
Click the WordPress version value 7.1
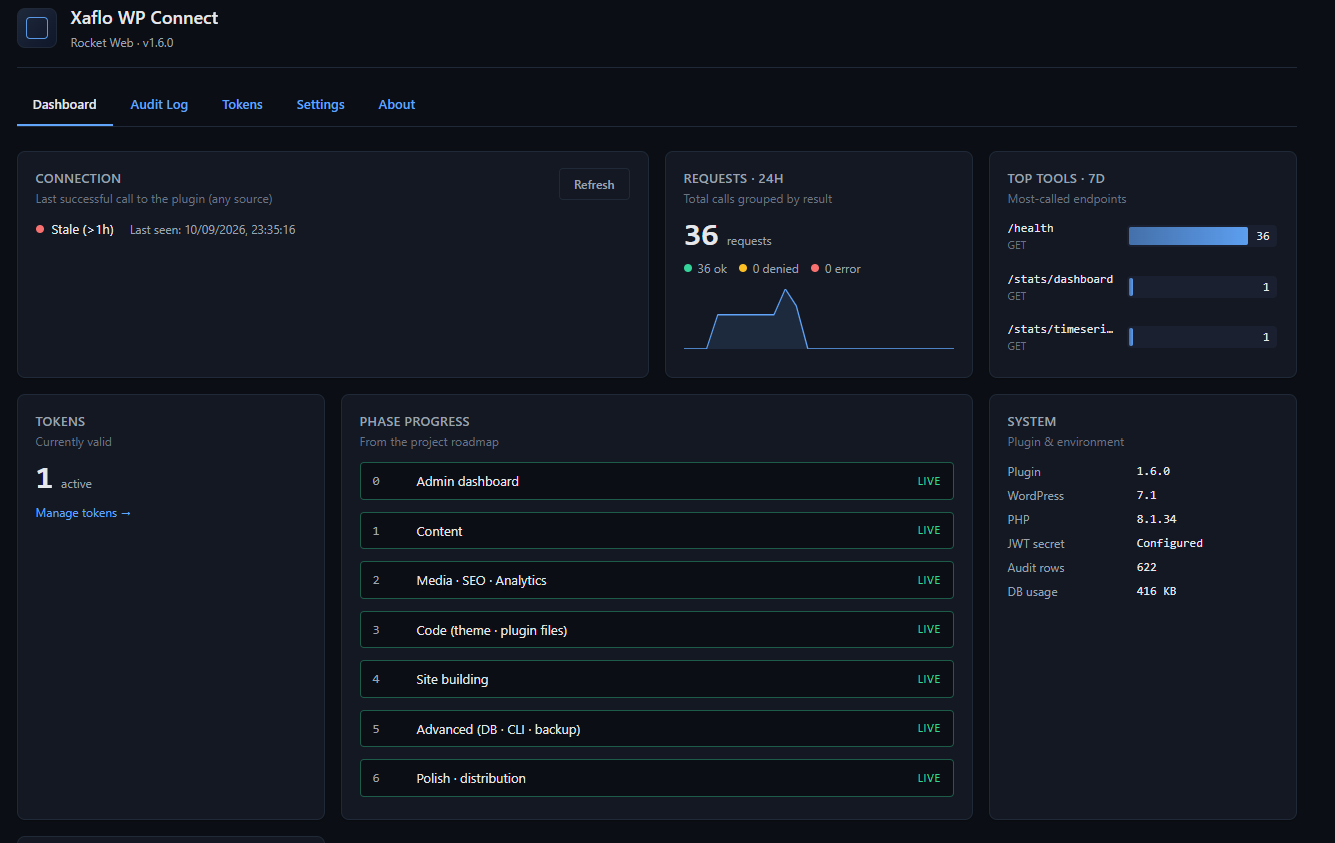(x=1146, y=495)
